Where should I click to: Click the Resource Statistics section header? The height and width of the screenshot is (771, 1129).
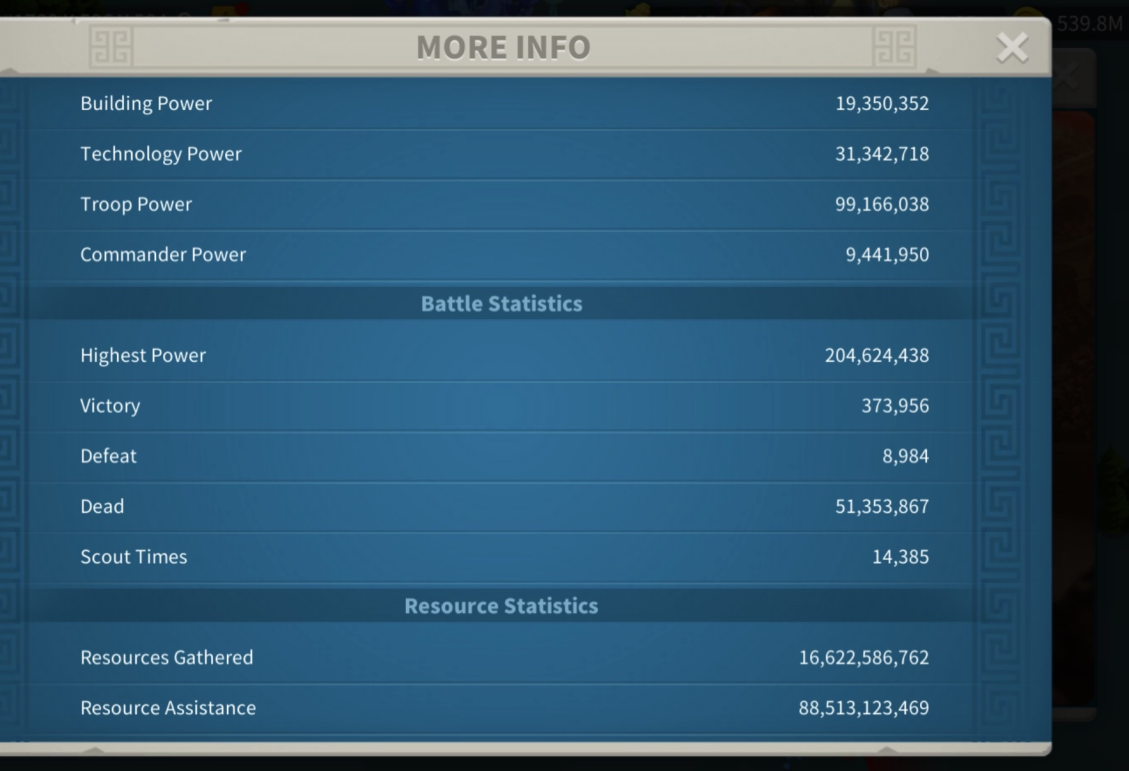501,607
